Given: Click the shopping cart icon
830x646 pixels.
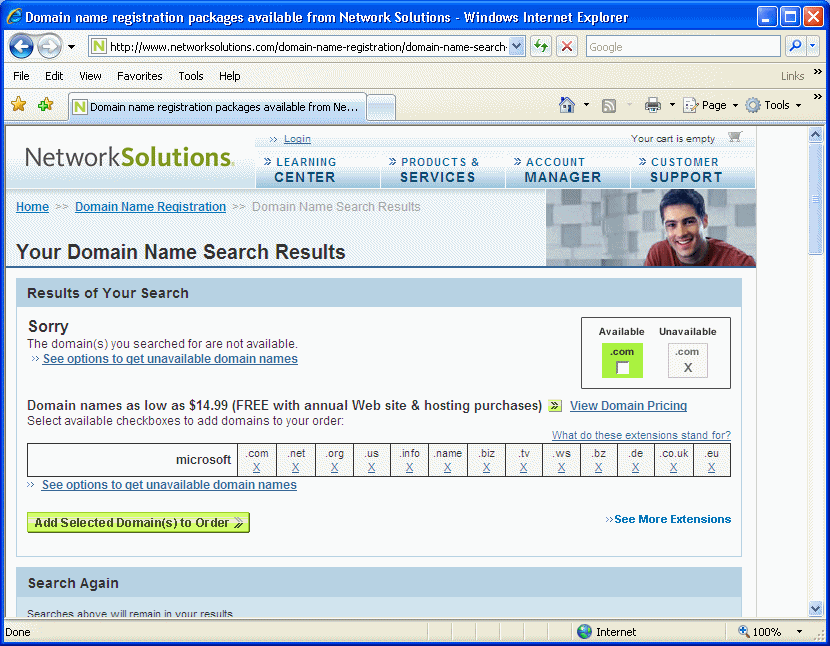Looking at the screenshot, I should (735, 137).
